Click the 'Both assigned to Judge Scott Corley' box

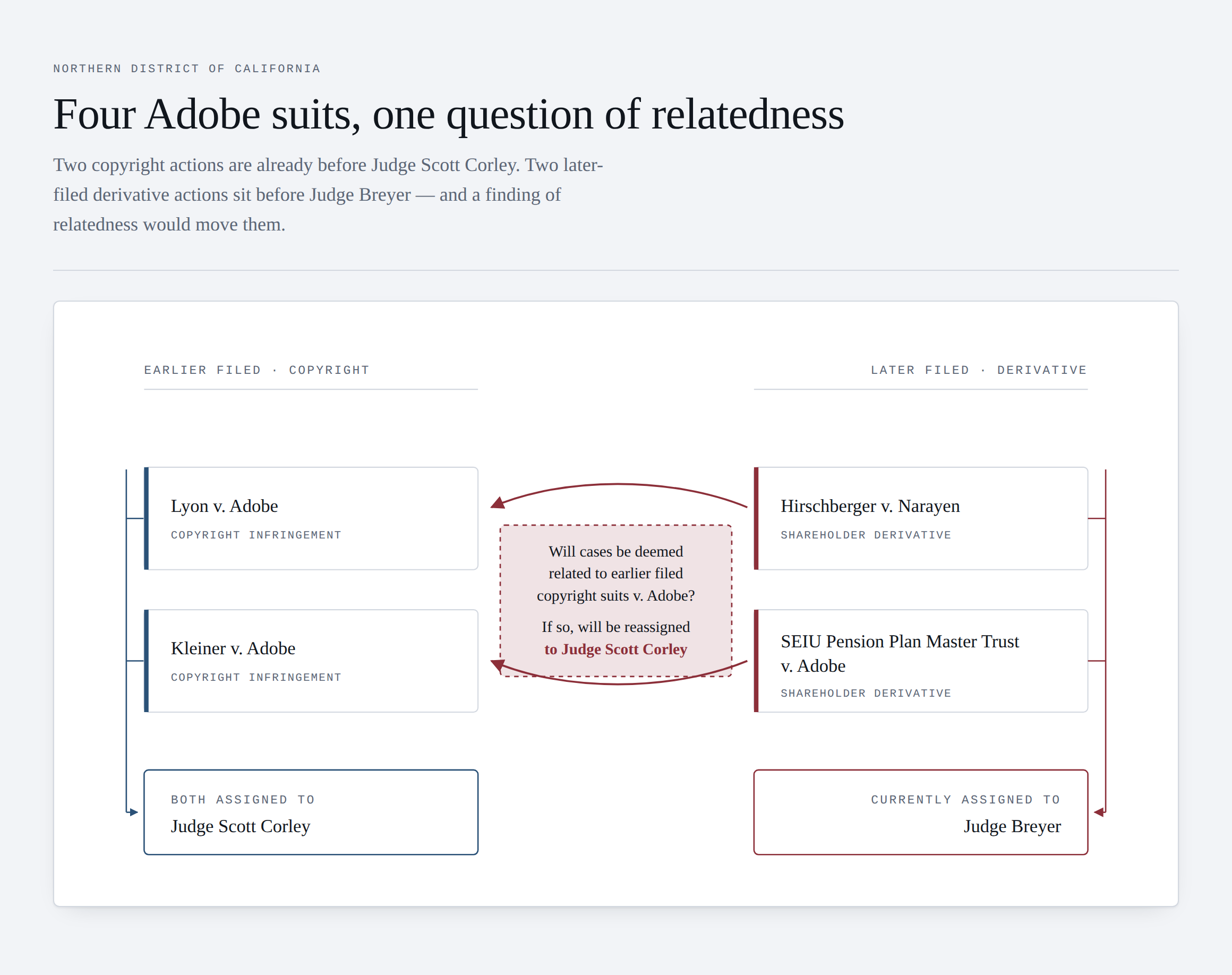coord(311,812)
